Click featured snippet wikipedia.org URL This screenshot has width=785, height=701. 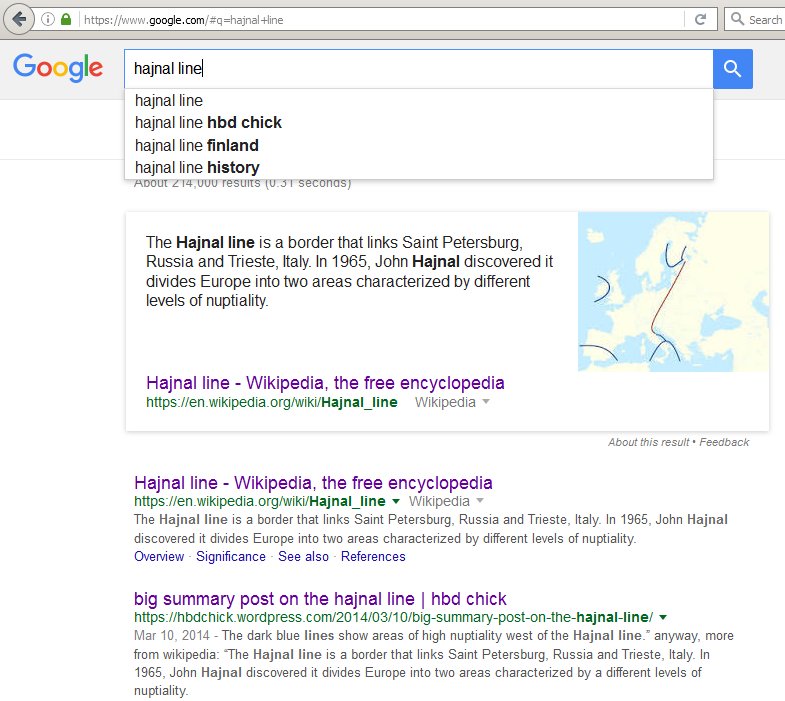(271, 402)
